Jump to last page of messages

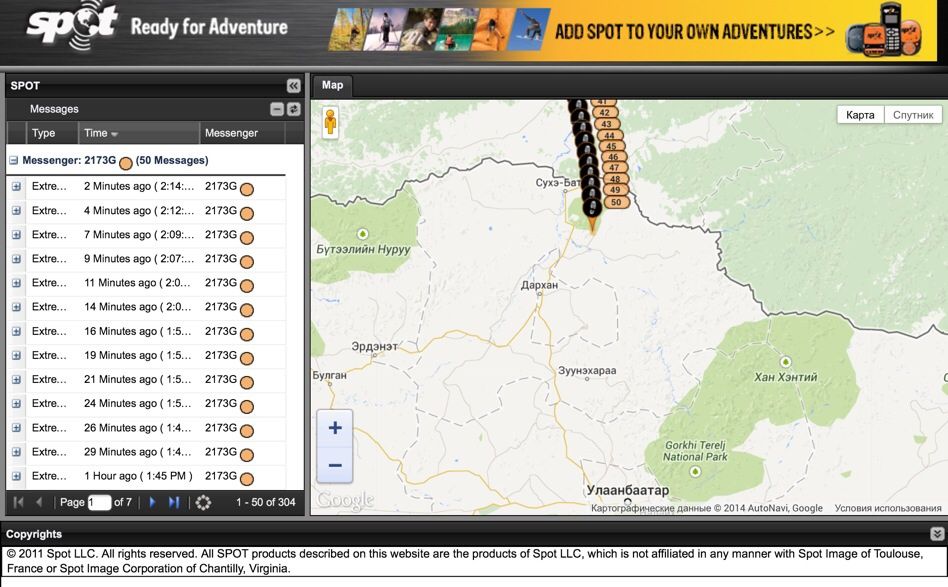click(174, 502)
